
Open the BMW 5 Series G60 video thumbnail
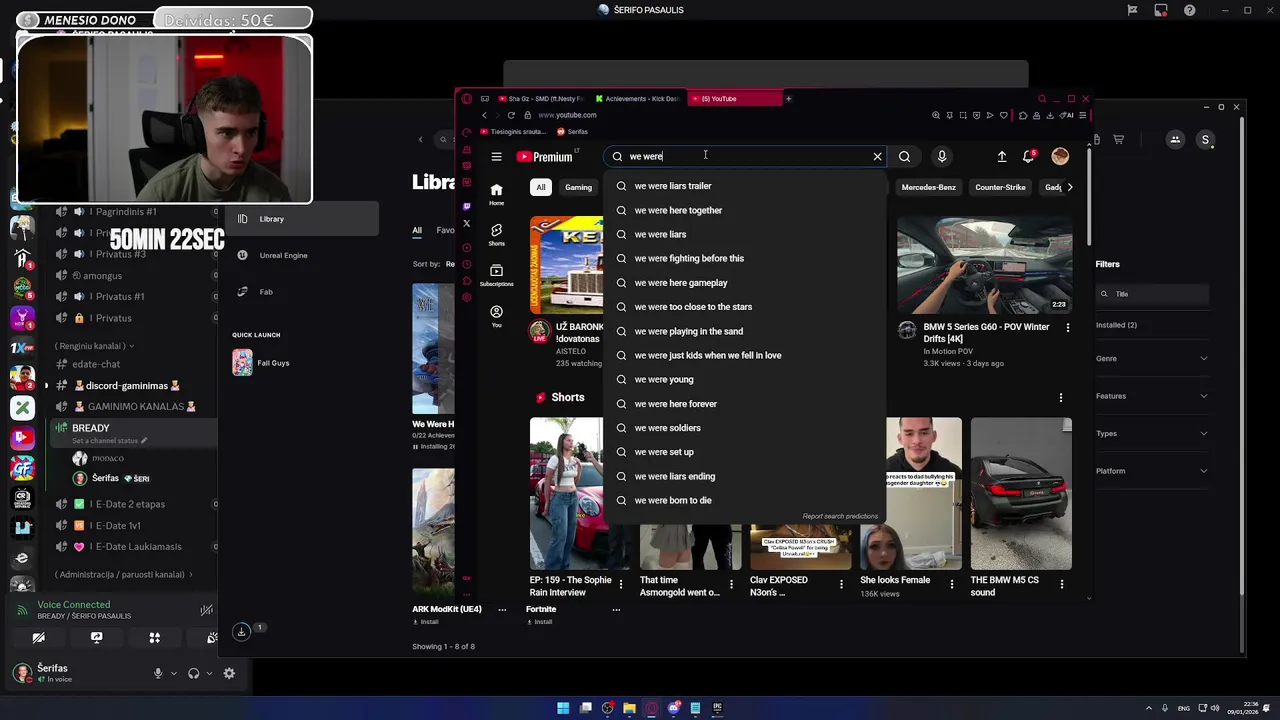coord(984,265)
